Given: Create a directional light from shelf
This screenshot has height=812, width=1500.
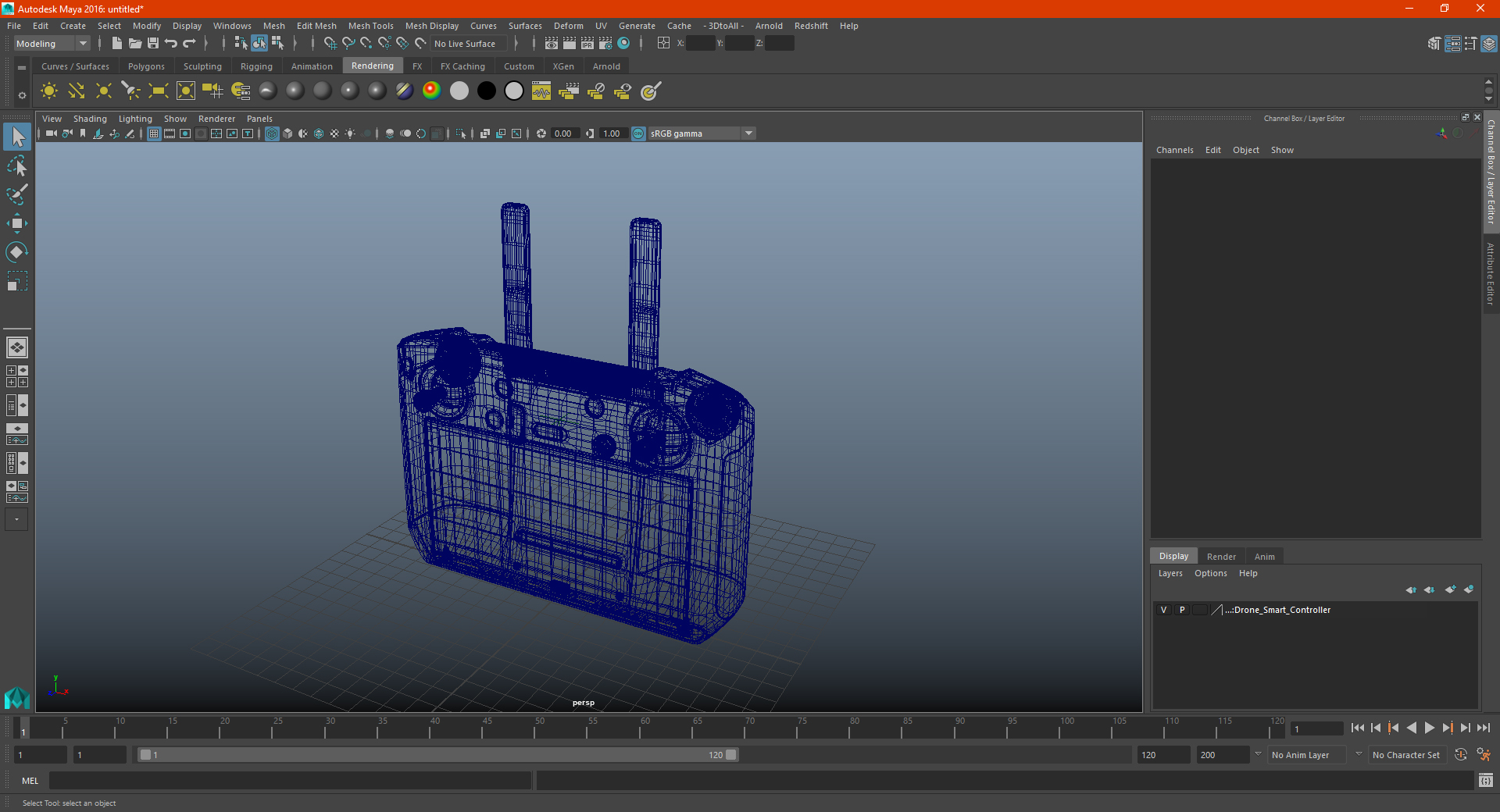Looking at the screenshot, I should (77, 91).
